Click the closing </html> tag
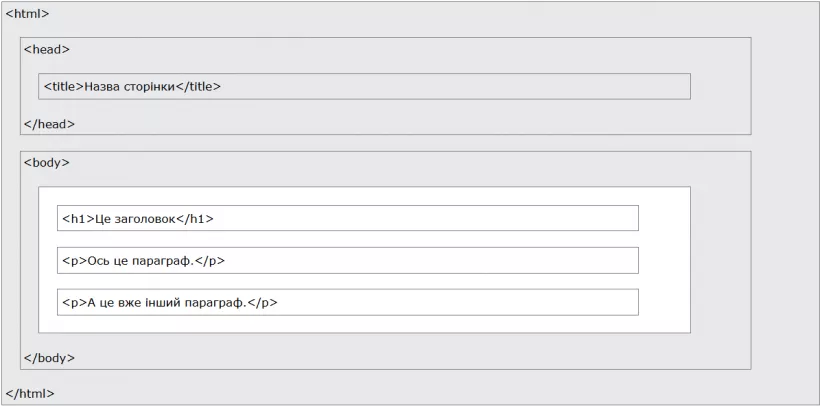820x406 pixels. 30,393
